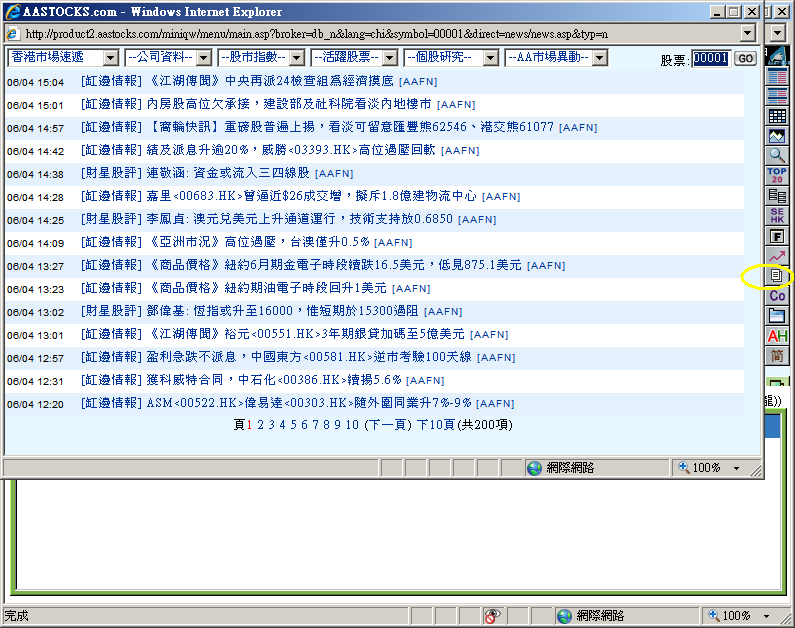Click the address bar URL text

click(316, 34)
